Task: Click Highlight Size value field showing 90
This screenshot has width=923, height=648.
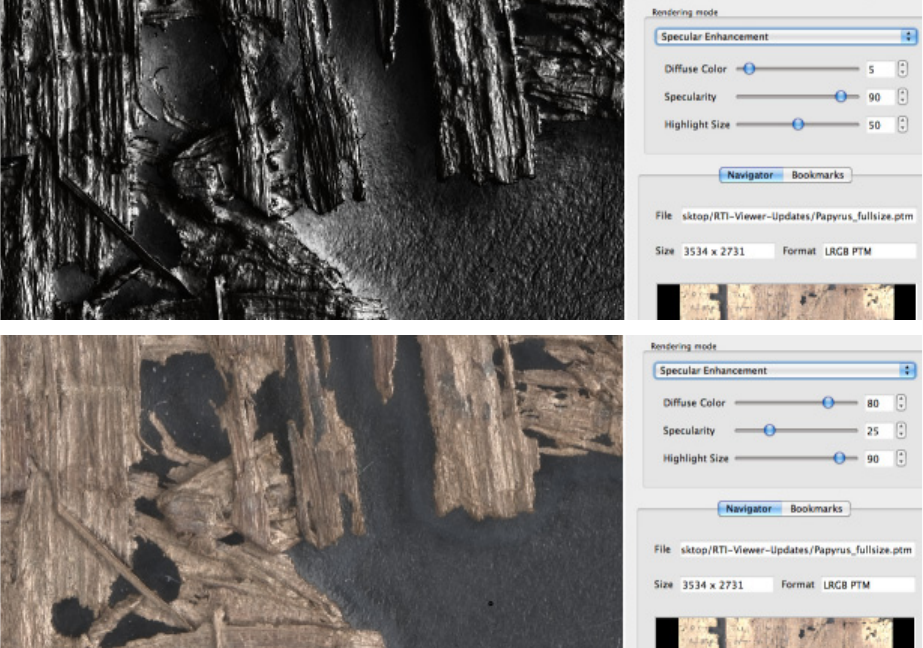Action: click(x=879, y=458)
